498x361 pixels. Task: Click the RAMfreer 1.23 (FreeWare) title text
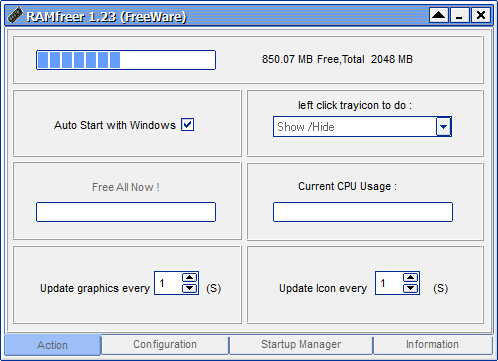point(106,17)
